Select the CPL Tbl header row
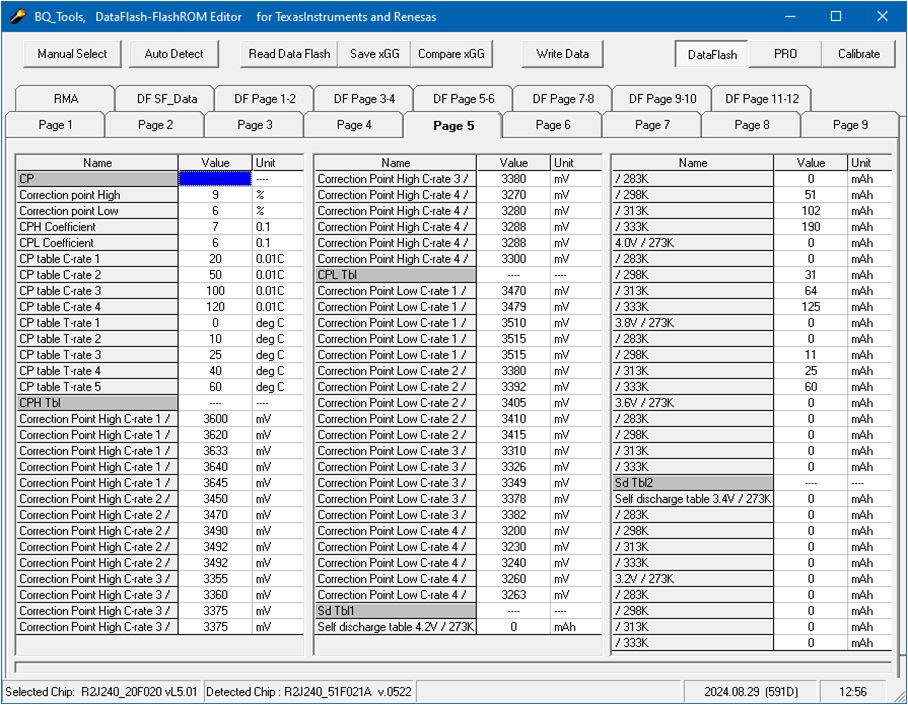Image resolution: width=908 pixels, height=705 pixels. coord(395,275)
